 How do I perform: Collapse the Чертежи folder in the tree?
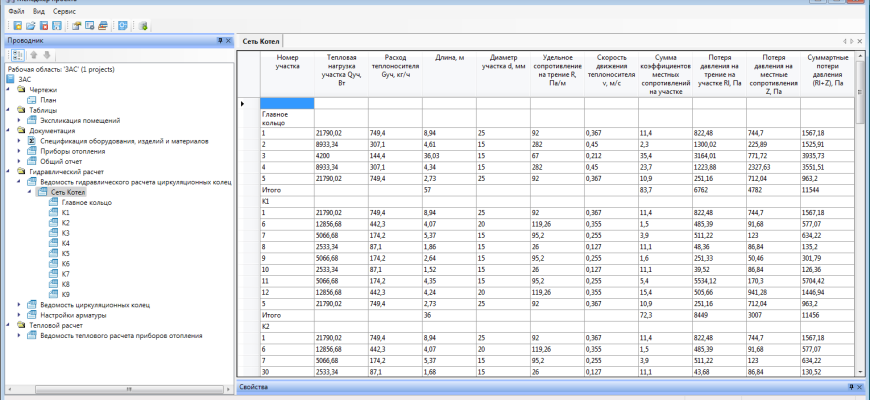click(x=9, y=89)
